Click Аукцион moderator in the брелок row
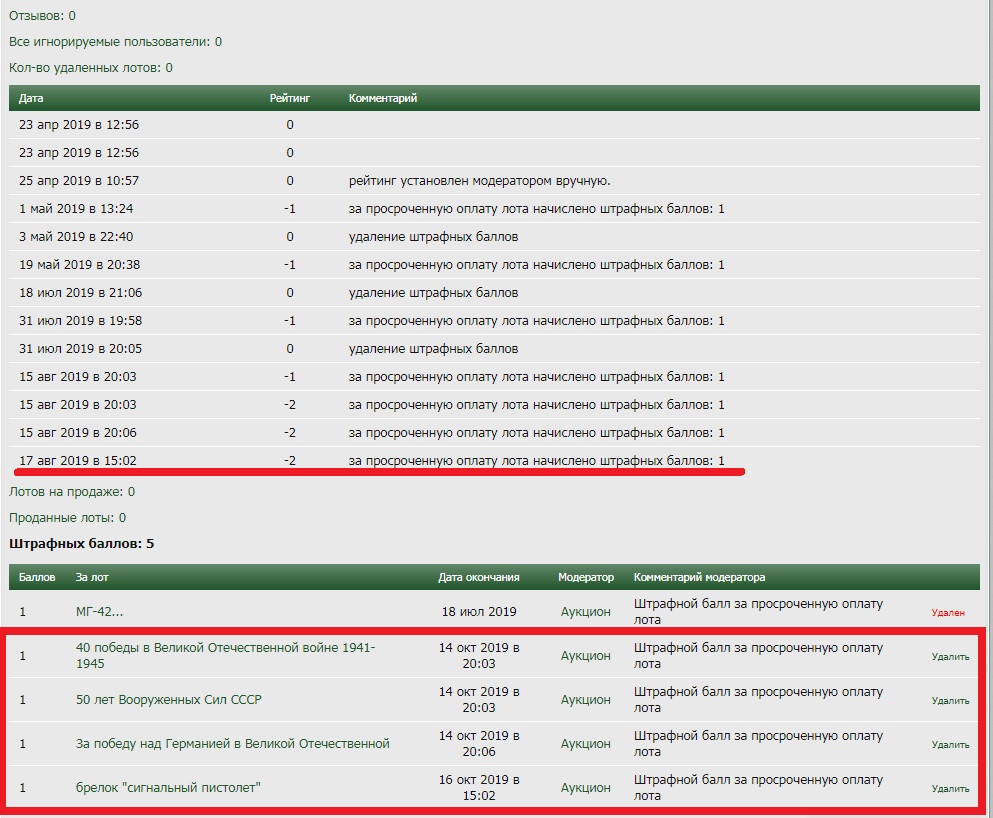 click(x=585, y=788)
